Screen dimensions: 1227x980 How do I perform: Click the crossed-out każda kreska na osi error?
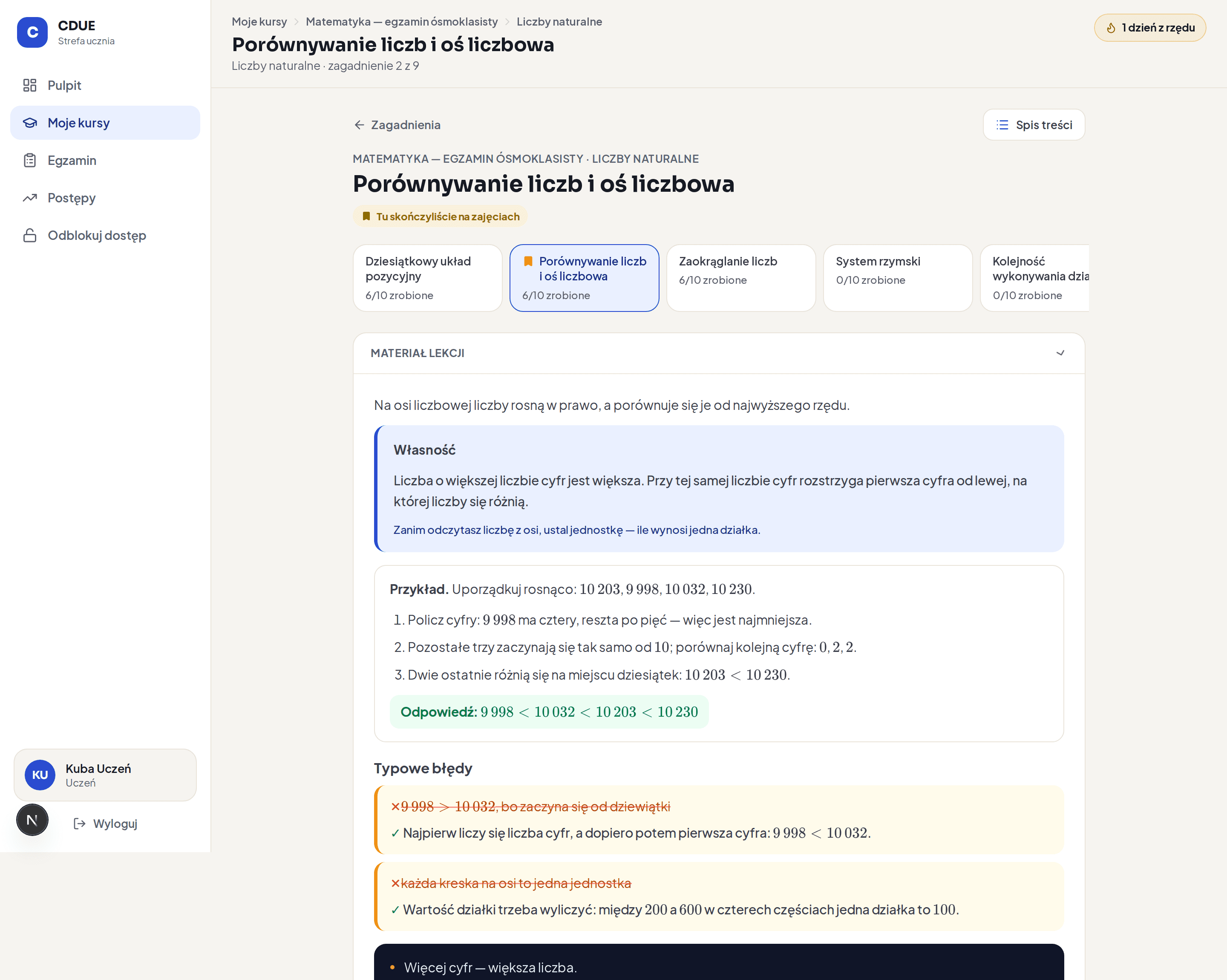tap(511, 883)
